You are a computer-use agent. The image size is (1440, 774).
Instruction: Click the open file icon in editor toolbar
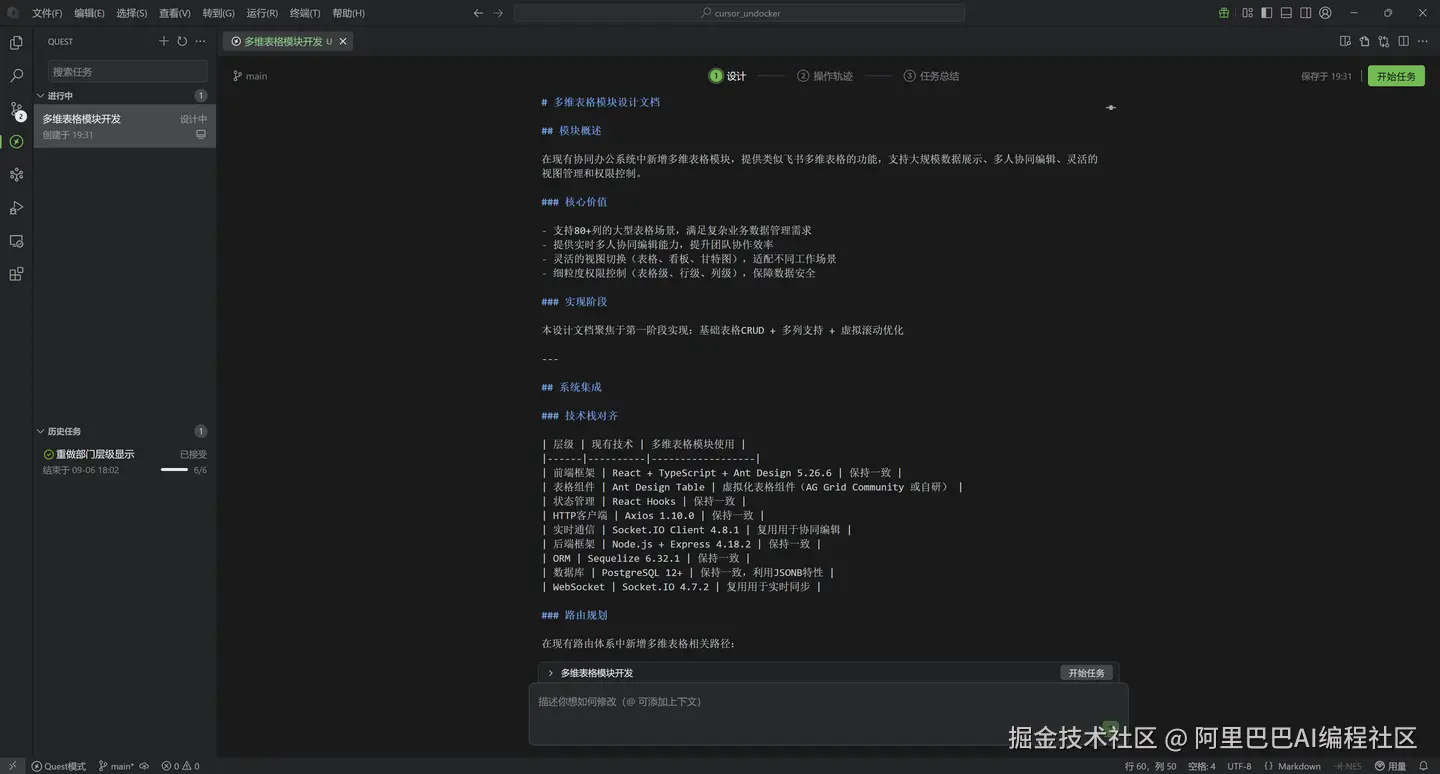coord(1364,41)
